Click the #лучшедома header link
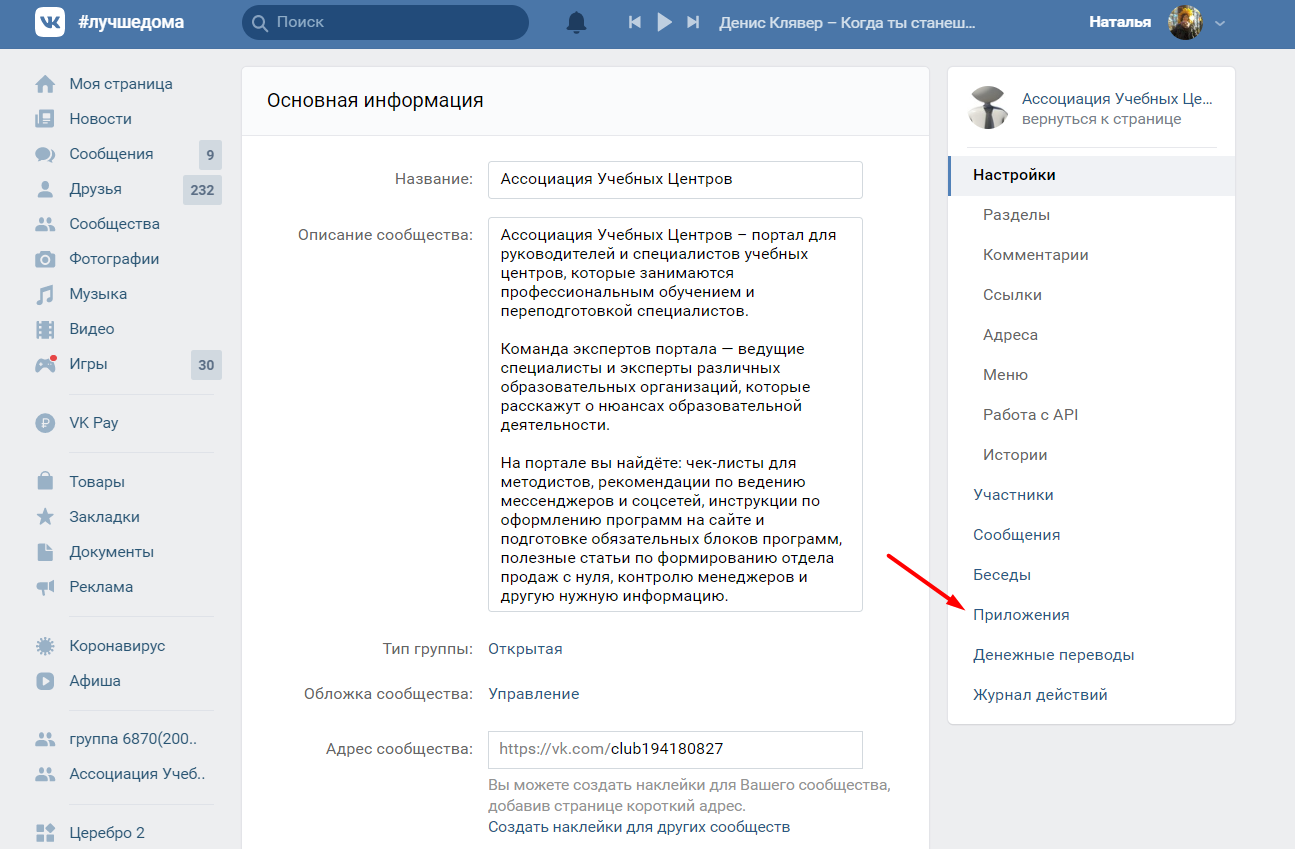Image resolution: width=1295 pixels, height=849 pixels. pyautogui.click(x=131, y=22)
